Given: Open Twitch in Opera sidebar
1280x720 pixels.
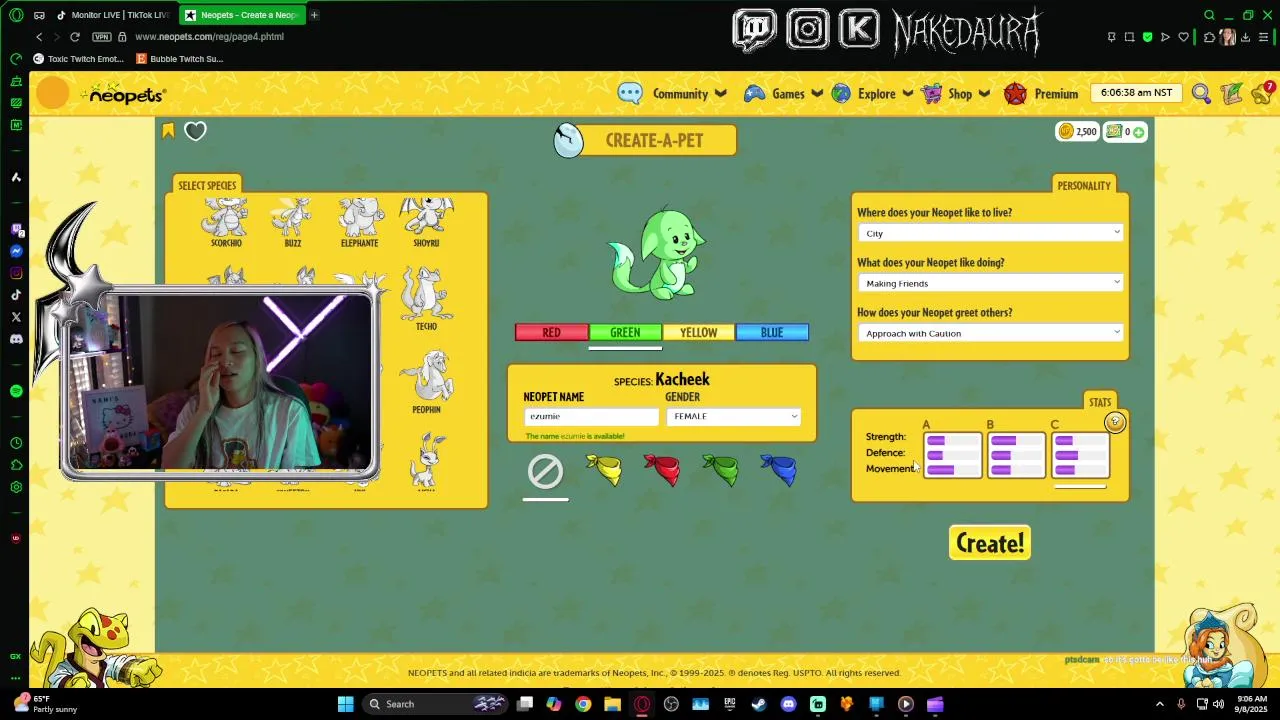Looking at the screenshot, I should [x=16, y=229].
